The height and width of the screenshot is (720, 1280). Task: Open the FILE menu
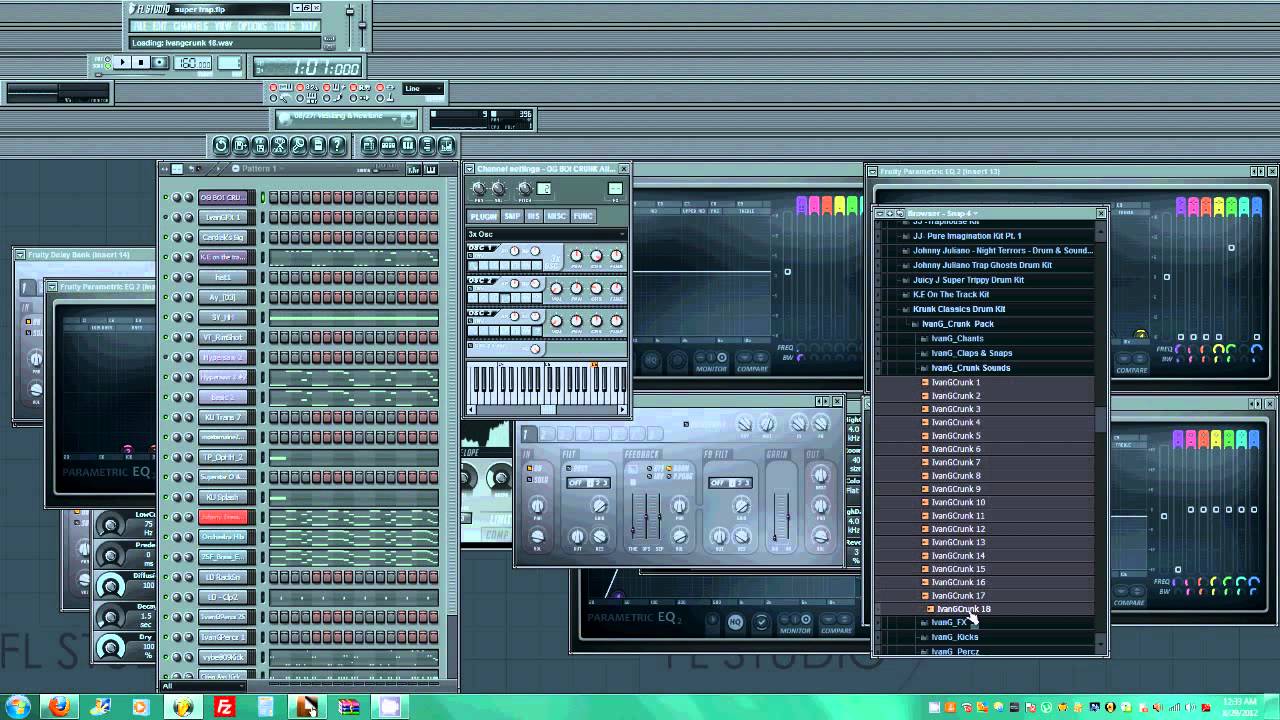(139, 26)
